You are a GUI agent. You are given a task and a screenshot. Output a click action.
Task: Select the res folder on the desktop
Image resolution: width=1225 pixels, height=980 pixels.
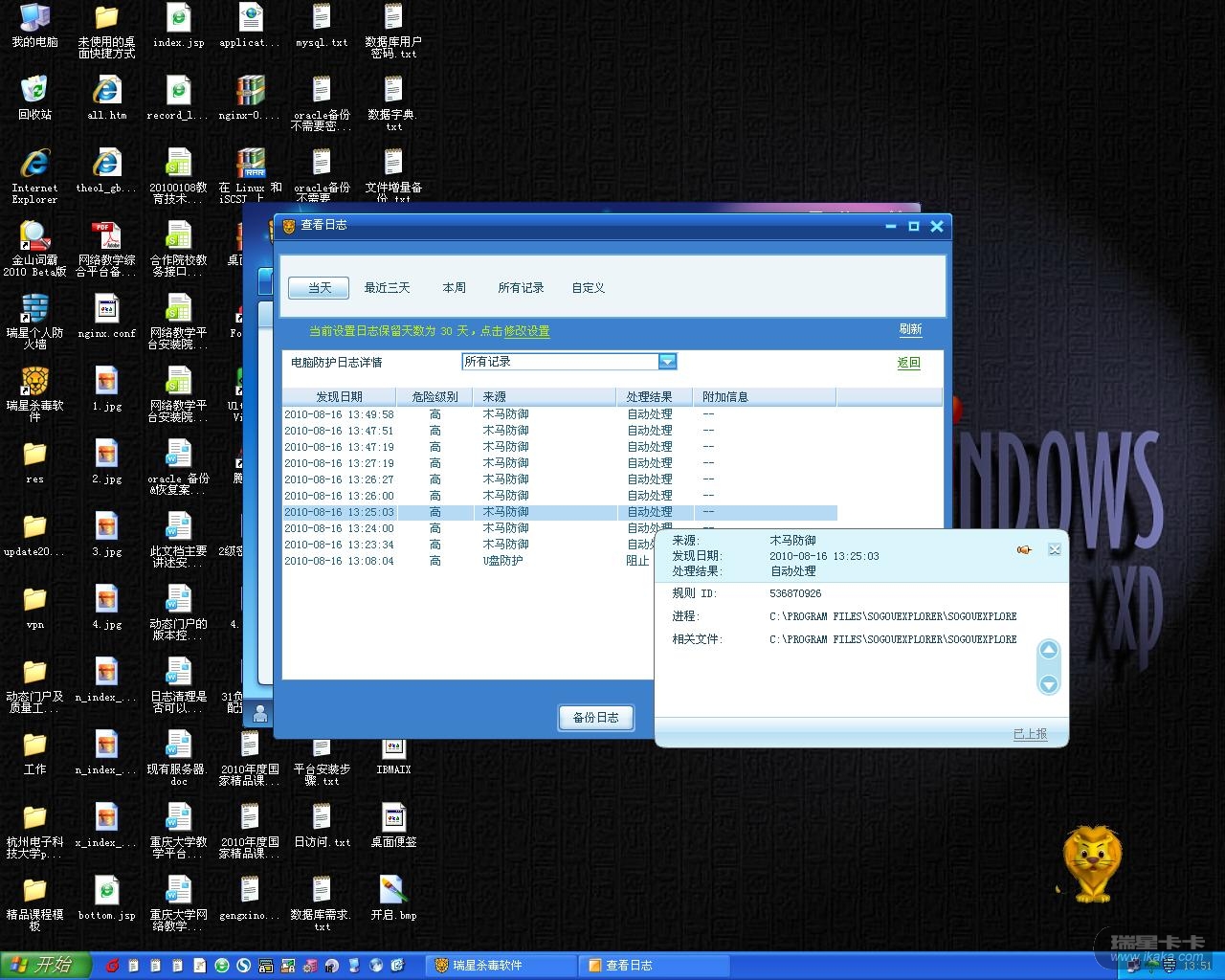pyautogui.click(x=35, y=461)
